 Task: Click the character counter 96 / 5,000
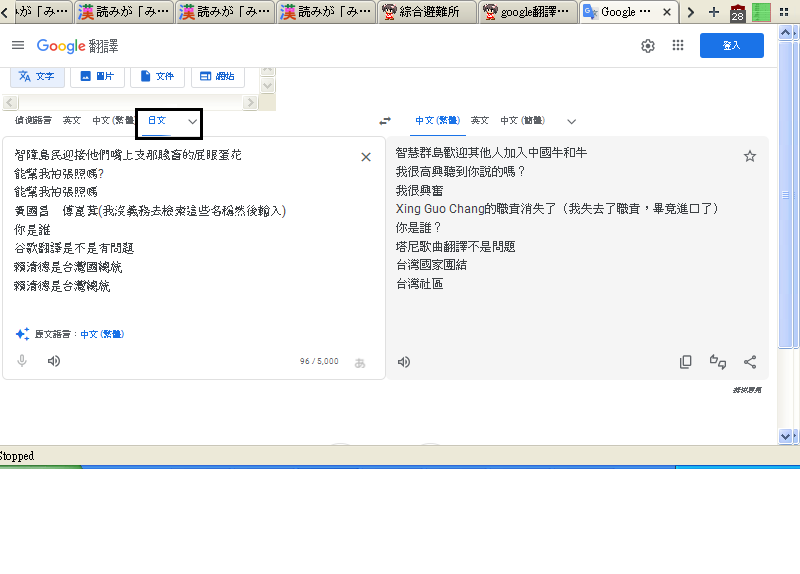pyautogui.click(x=319, y=361)
